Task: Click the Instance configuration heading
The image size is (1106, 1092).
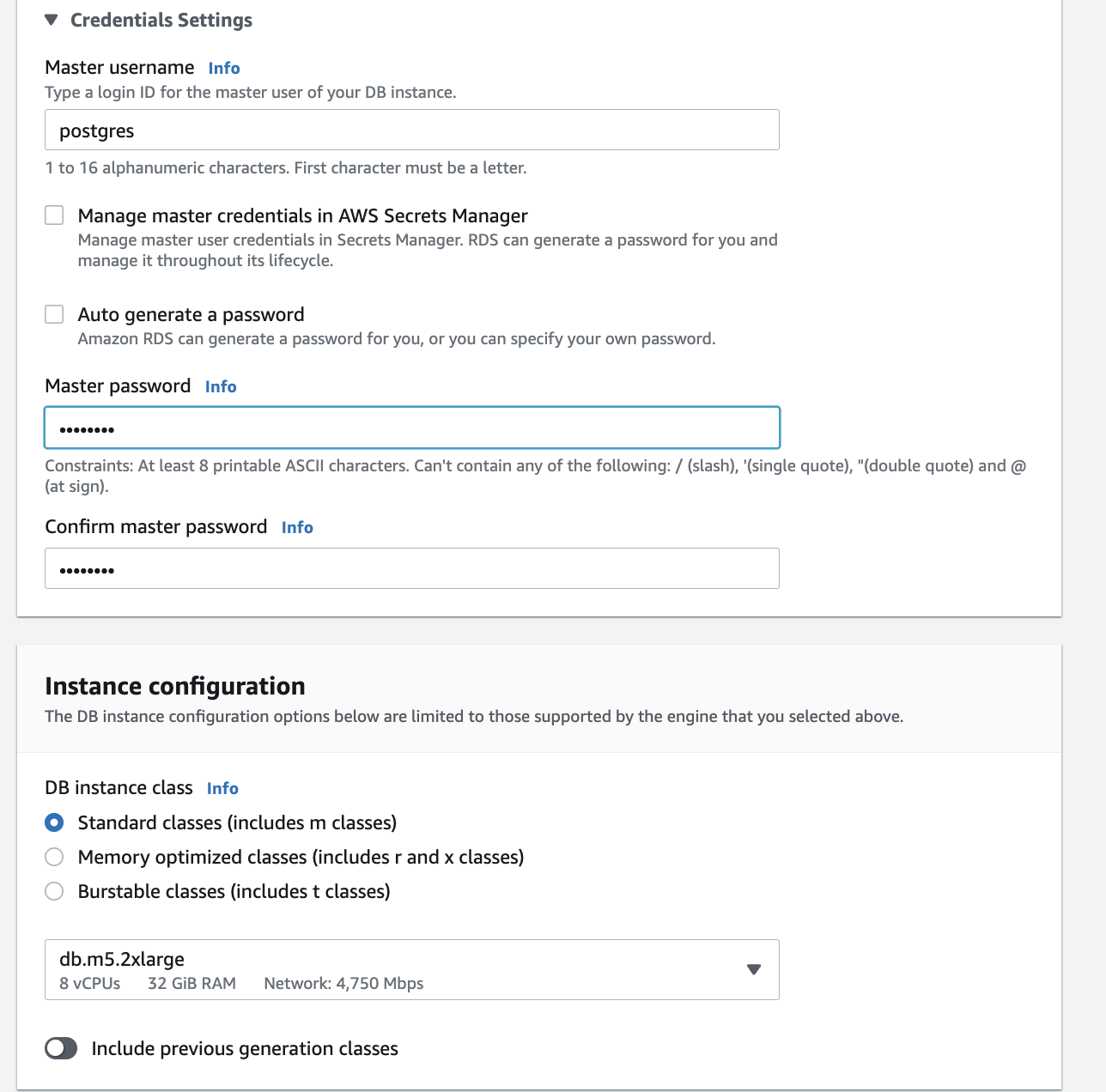Action: point(175,686)
